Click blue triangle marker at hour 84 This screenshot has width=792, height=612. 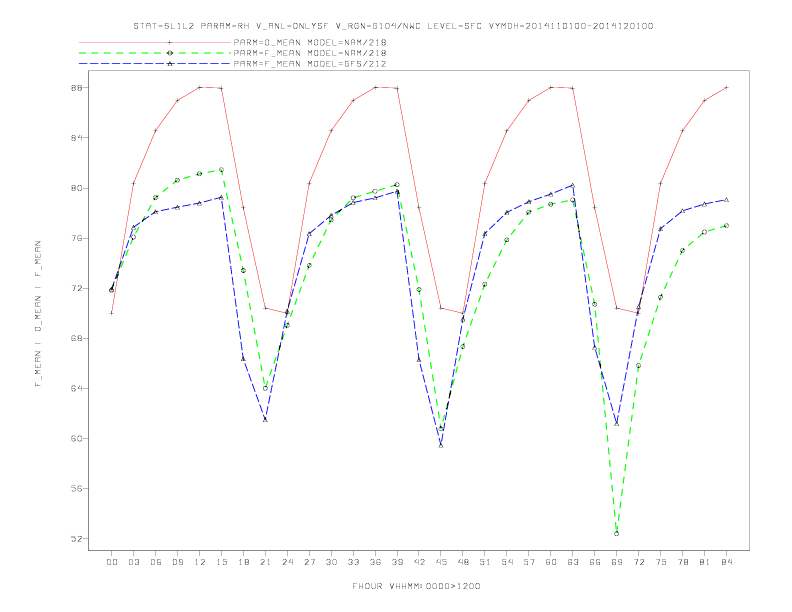727,200
